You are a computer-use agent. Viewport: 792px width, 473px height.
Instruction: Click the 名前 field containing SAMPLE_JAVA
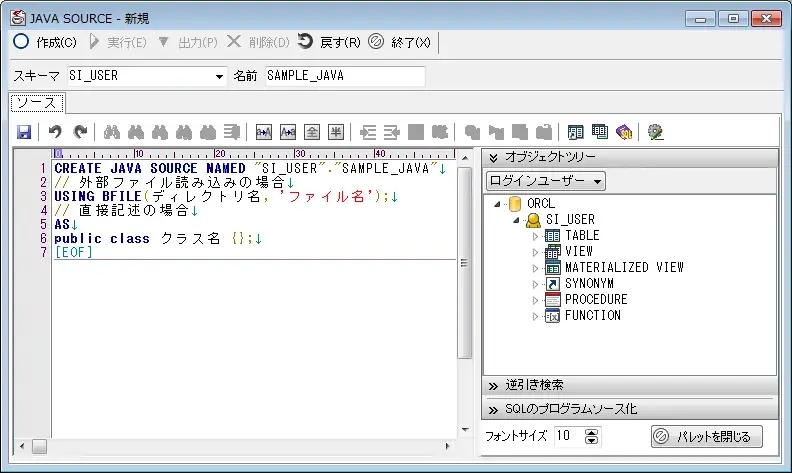tap(345, 76)
